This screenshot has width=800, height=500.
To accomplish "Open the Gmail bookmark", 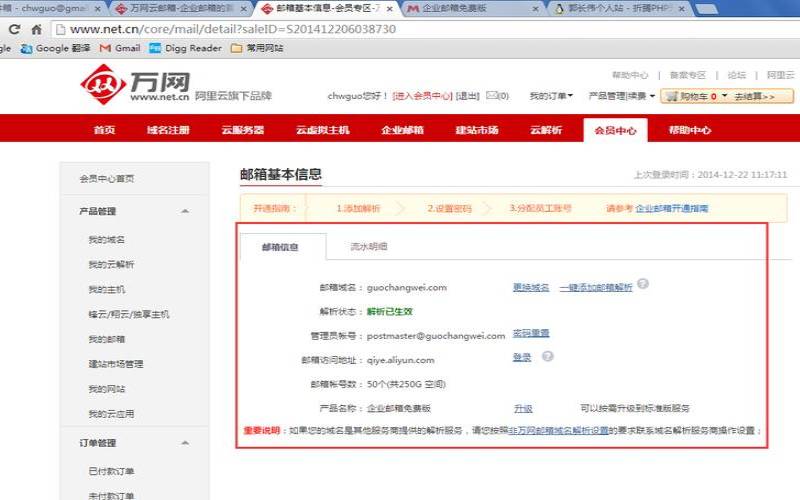I will tap(120, 48).
